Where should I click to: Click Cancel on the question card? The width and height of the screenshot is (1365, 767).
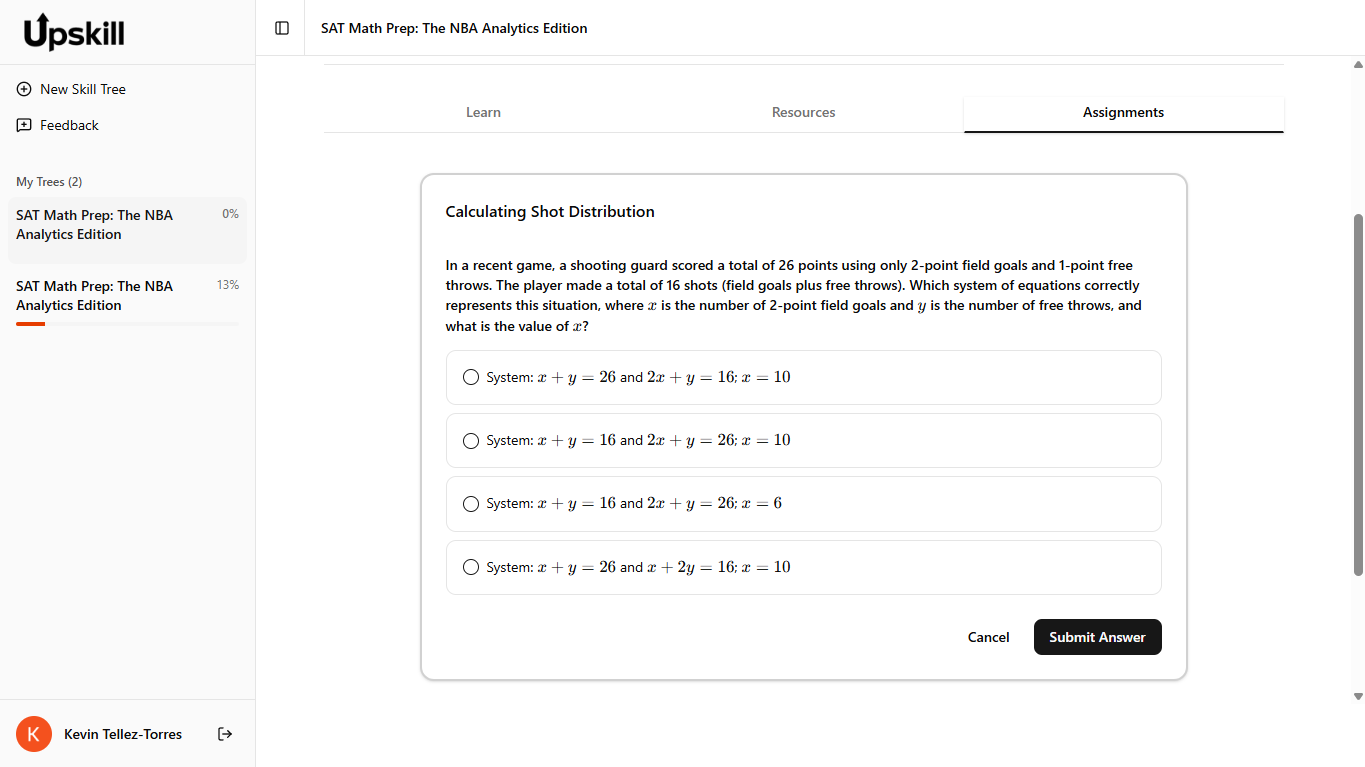988,637
